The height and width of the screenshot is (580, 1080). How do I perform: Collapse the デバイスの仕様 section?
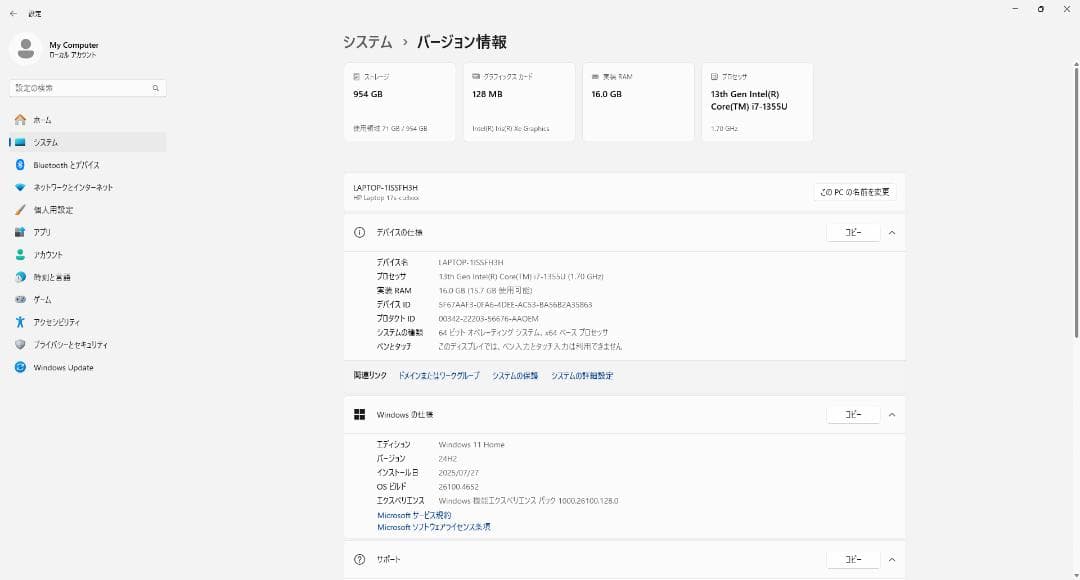892,232
